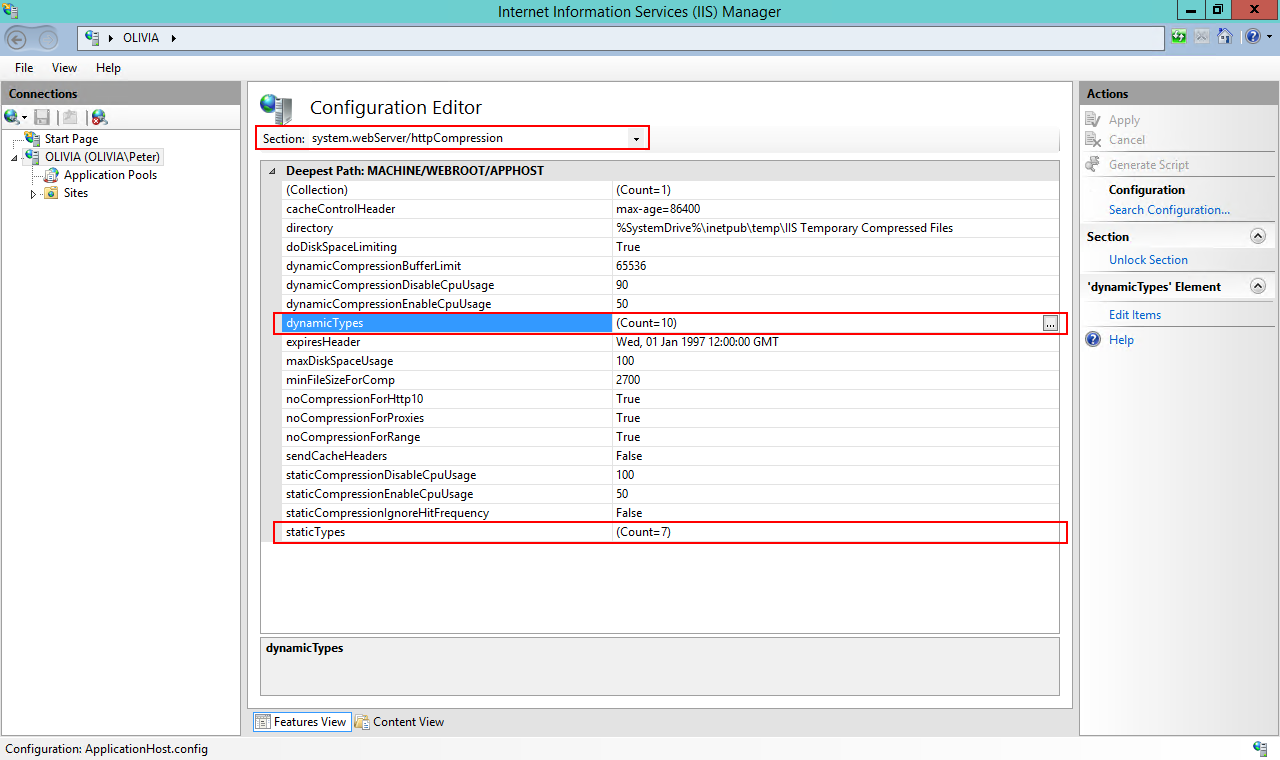Click the Save icon in Connections toolbar
The image size is (1280, 760).
[x=42, y=117]
